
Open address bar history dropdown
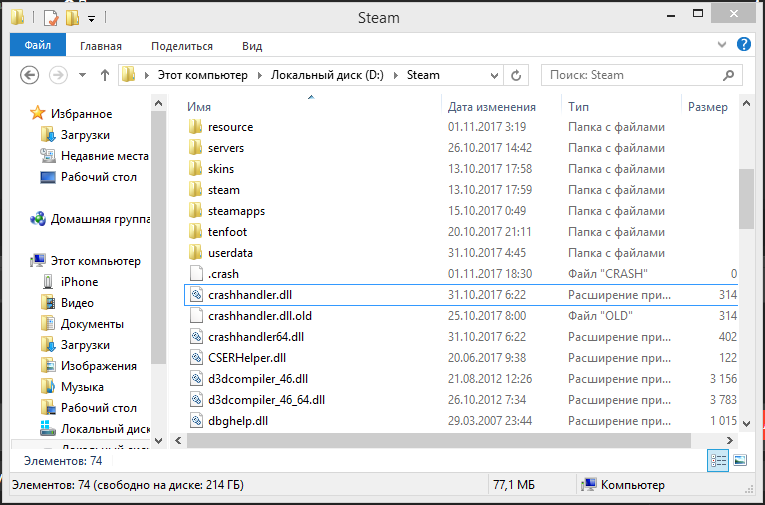tap(494, 75)
